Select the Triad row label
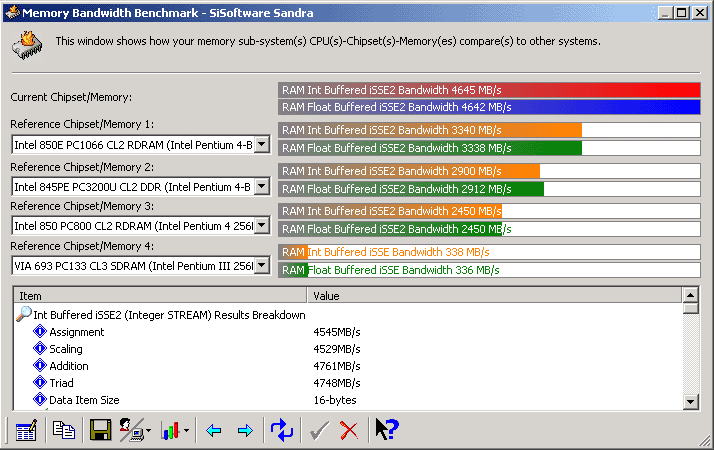Screen dimensions: 714x450 [61, 383]
